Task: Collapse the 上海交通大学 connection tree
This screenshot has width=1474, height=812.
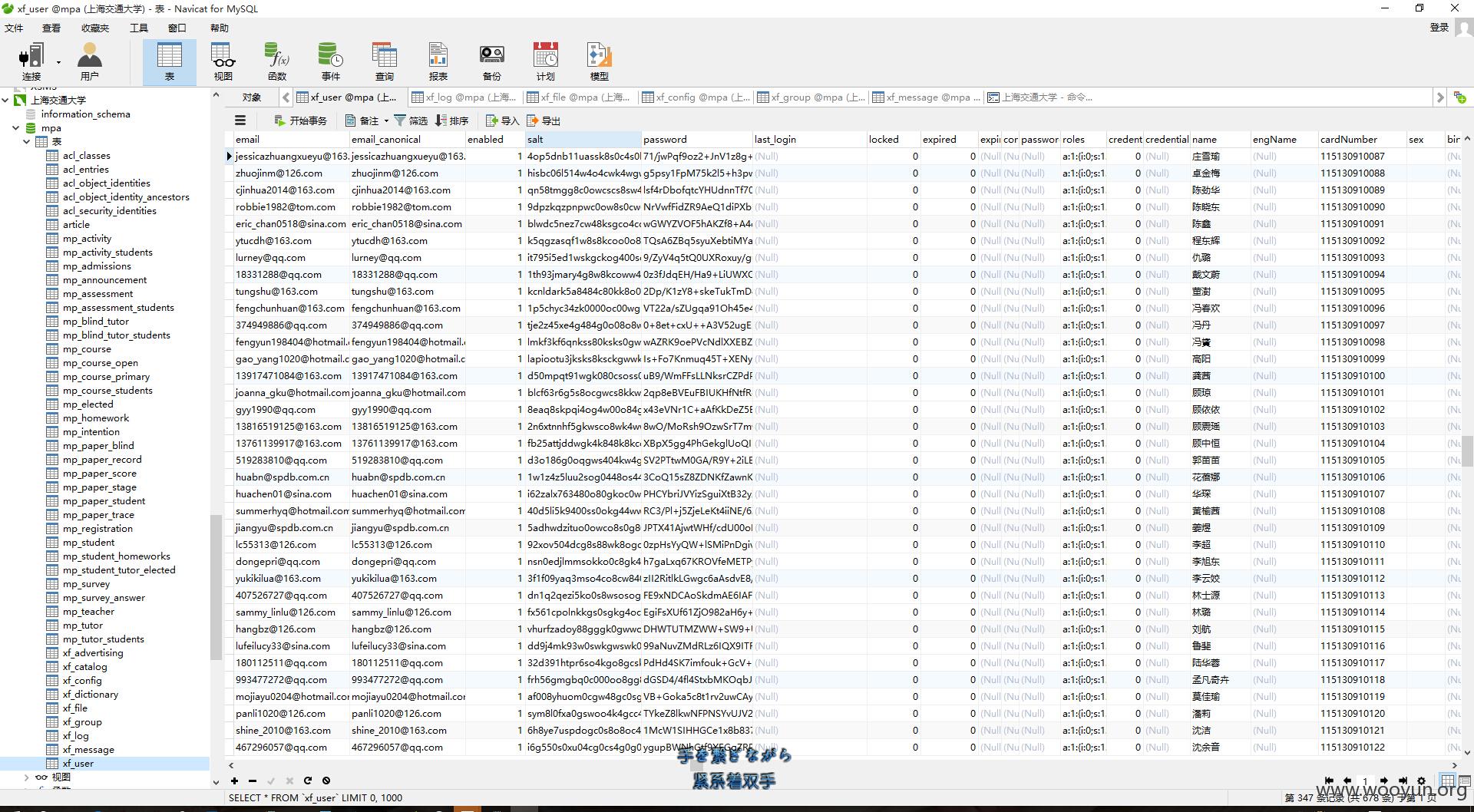Action: 5,100
